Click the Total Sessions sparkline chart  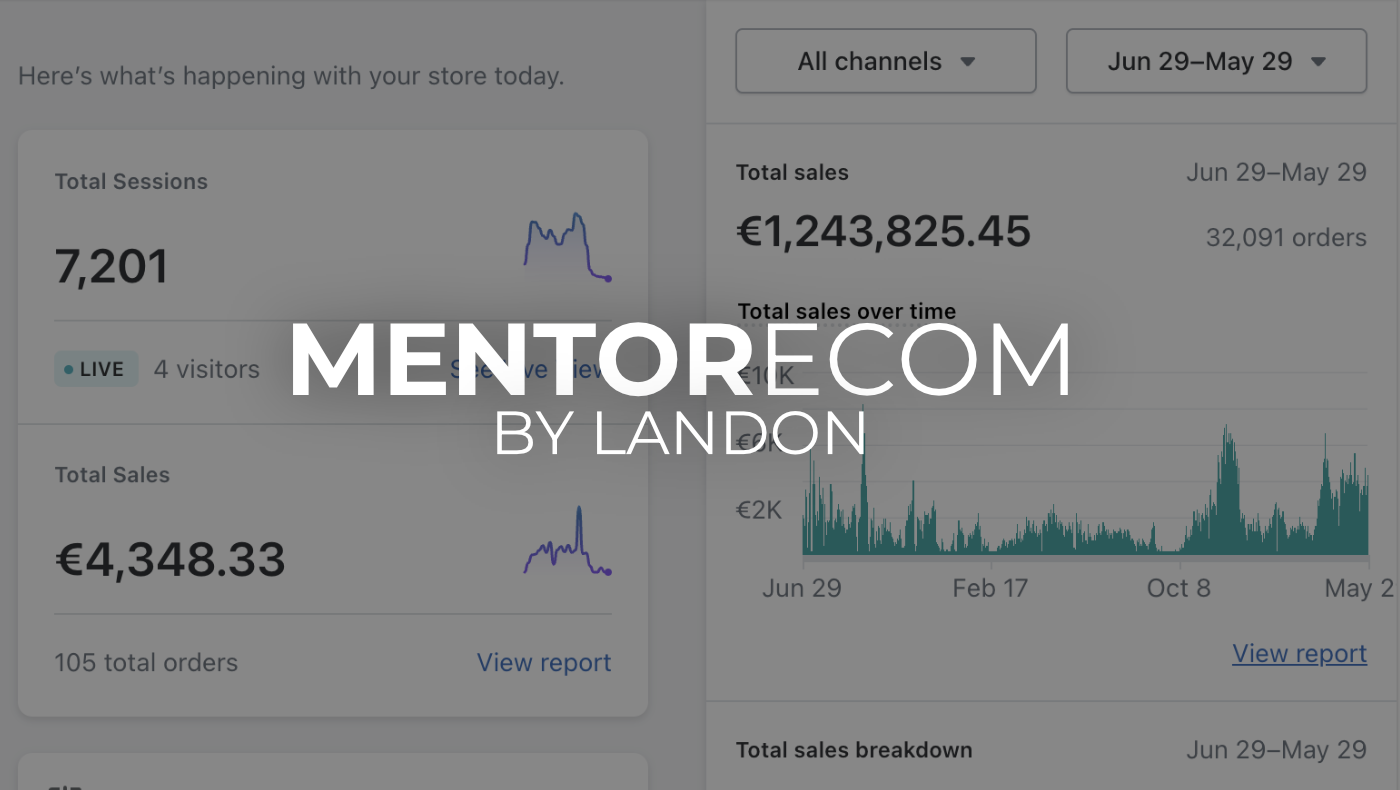(x=567, y=247)
